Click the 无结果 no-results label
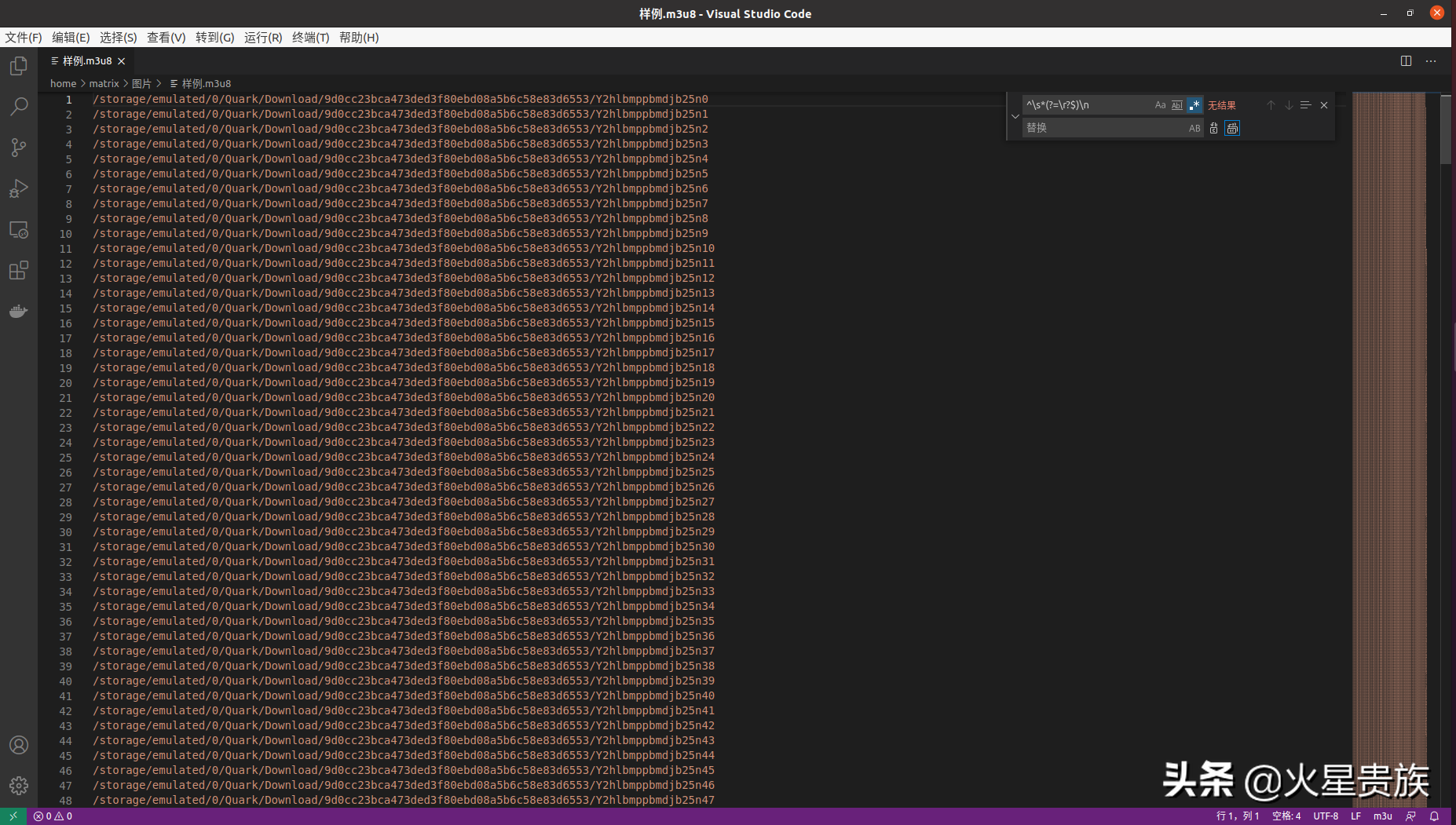 pyautogui.click(x=1222, y=105)
